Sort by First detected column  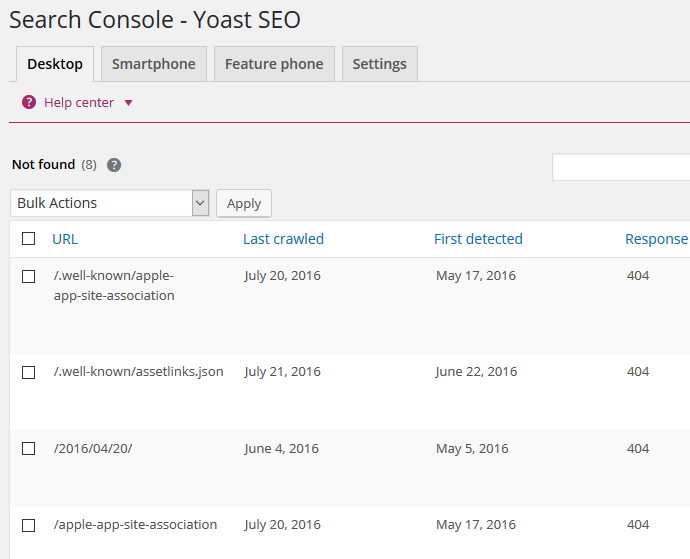pyautogui.click(x=478, y=239)
